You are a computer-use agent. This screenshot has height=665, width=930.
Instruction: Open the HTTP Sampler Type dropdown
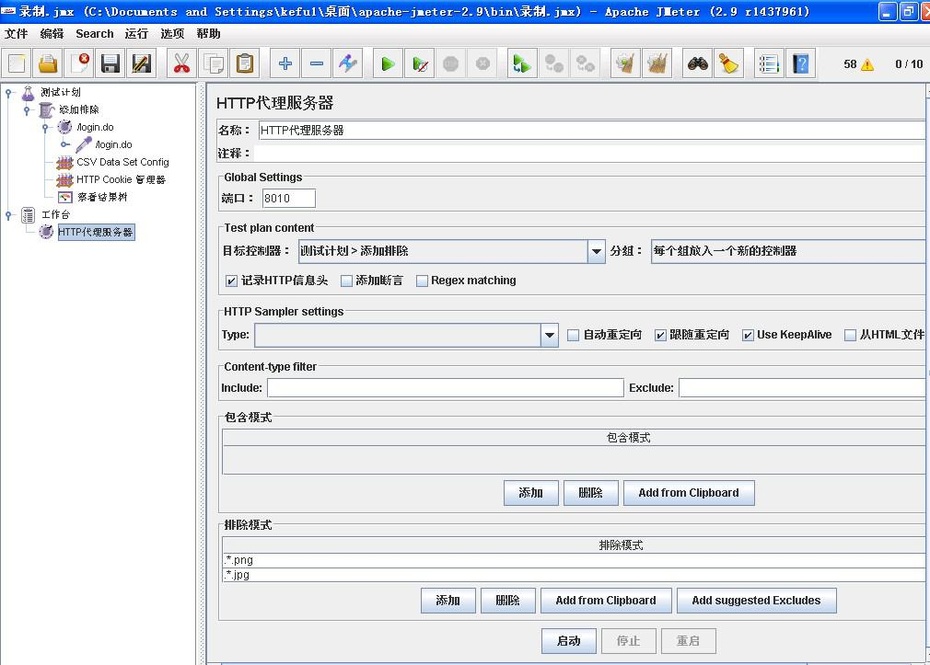point(549,335)
